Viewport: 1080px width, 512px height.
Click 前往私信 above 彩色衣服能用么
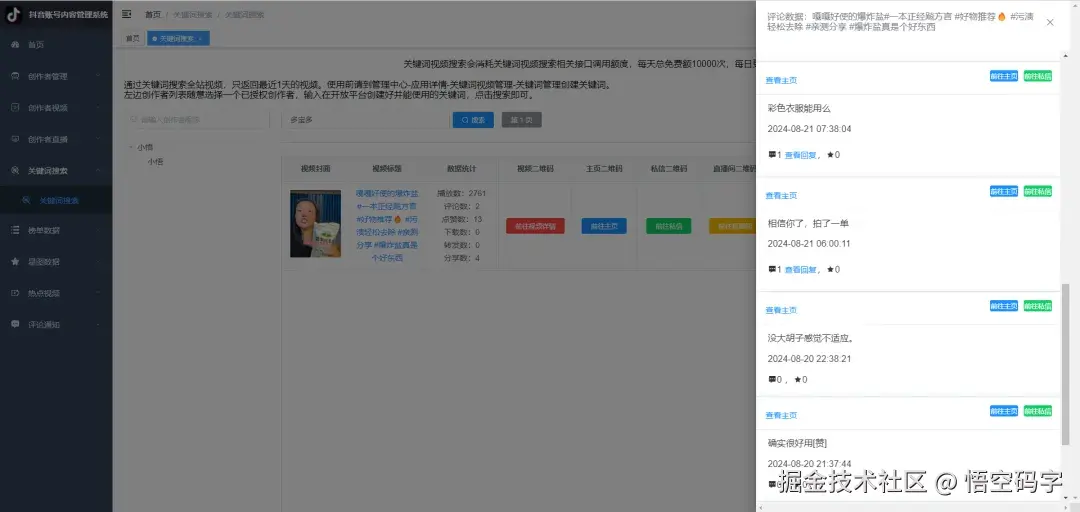(1037, 76)
